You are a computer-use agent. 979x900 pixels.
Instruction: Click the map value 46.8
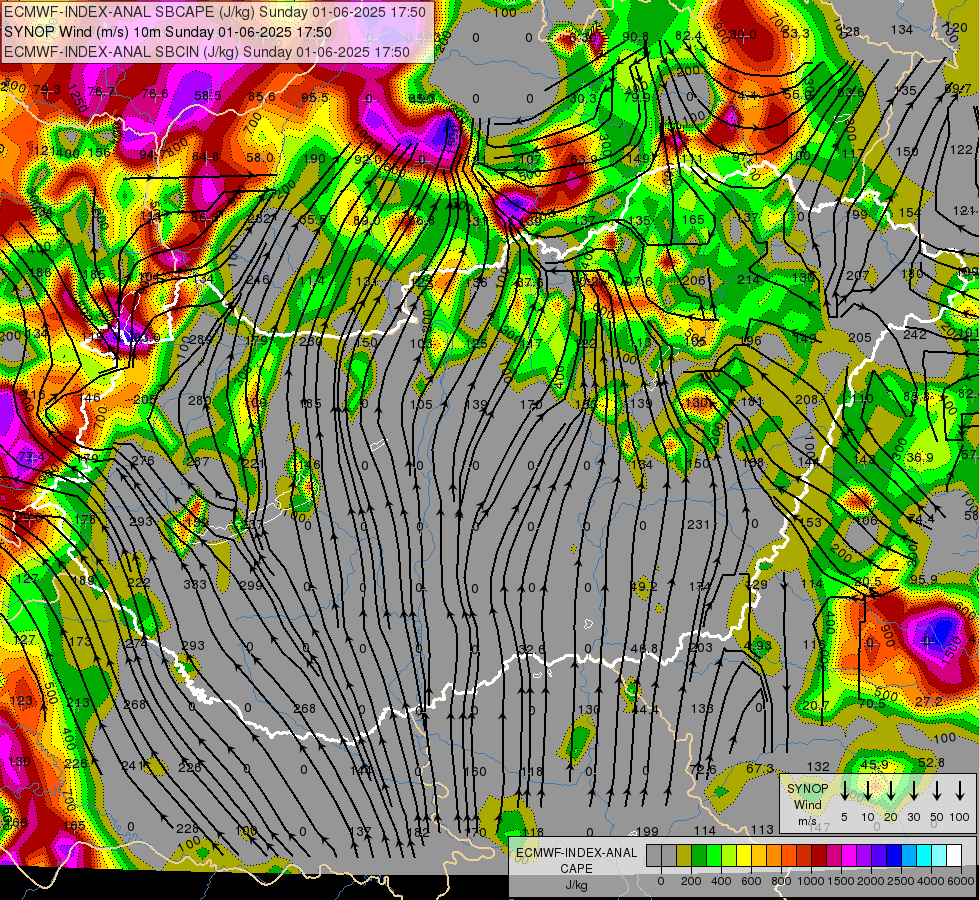[x=644, y=648]
